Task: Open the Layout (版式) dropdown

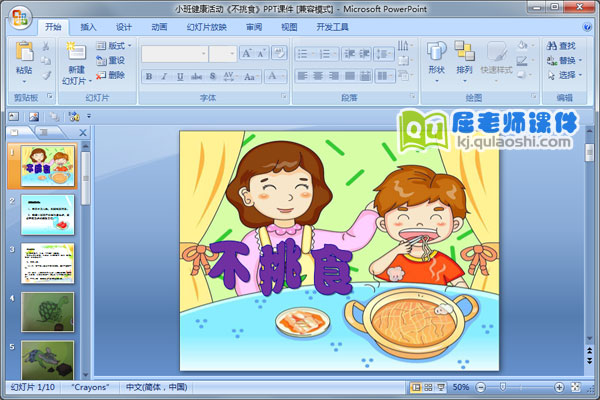Action: click(x=114, y=46)
